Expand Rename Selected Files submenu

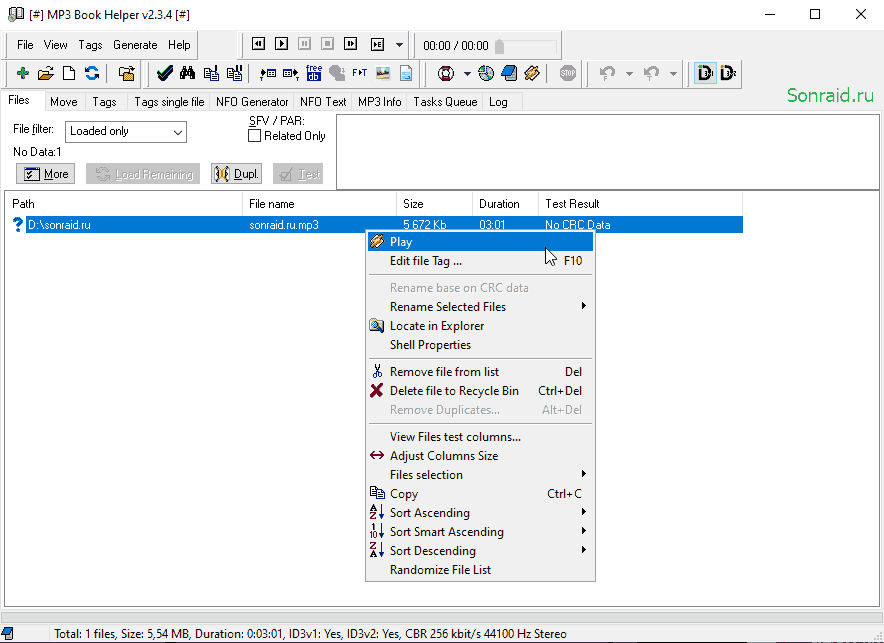480,307
